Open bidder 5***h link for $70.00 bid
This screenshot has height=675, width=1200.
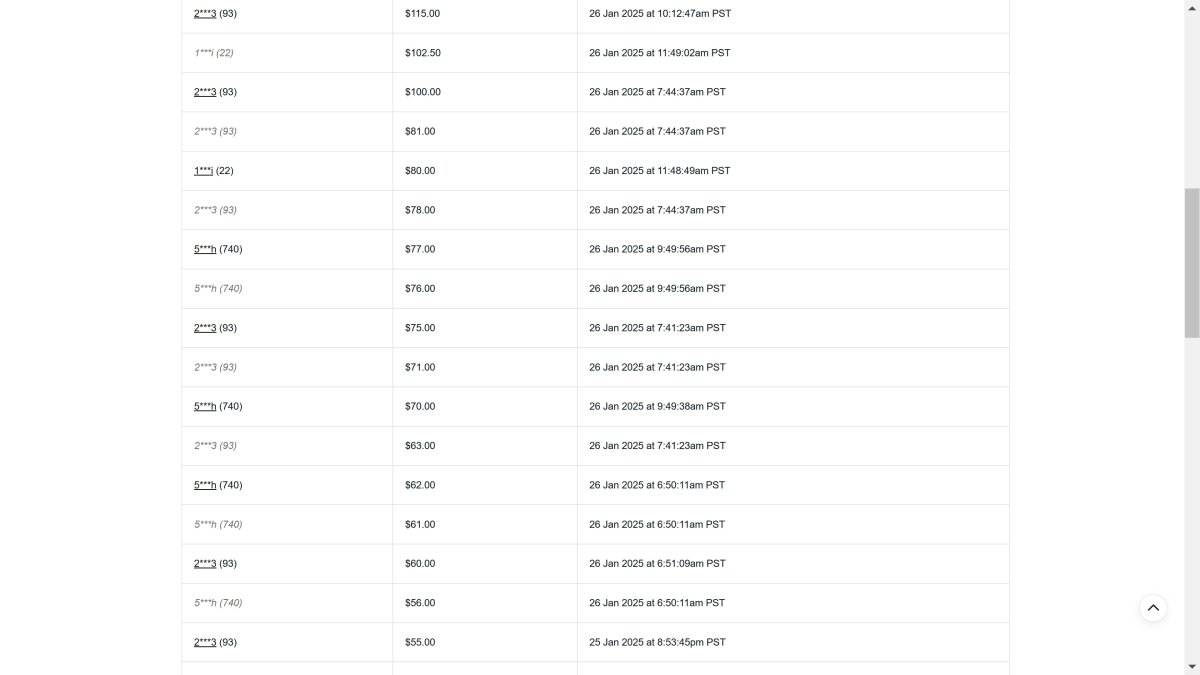(205, 407)
